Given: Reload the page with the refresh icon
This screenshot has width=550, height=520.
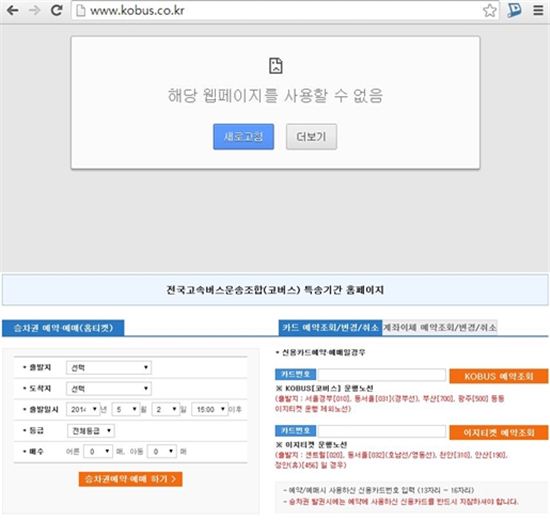Looking at the screenshot, I should click(56, 10).
